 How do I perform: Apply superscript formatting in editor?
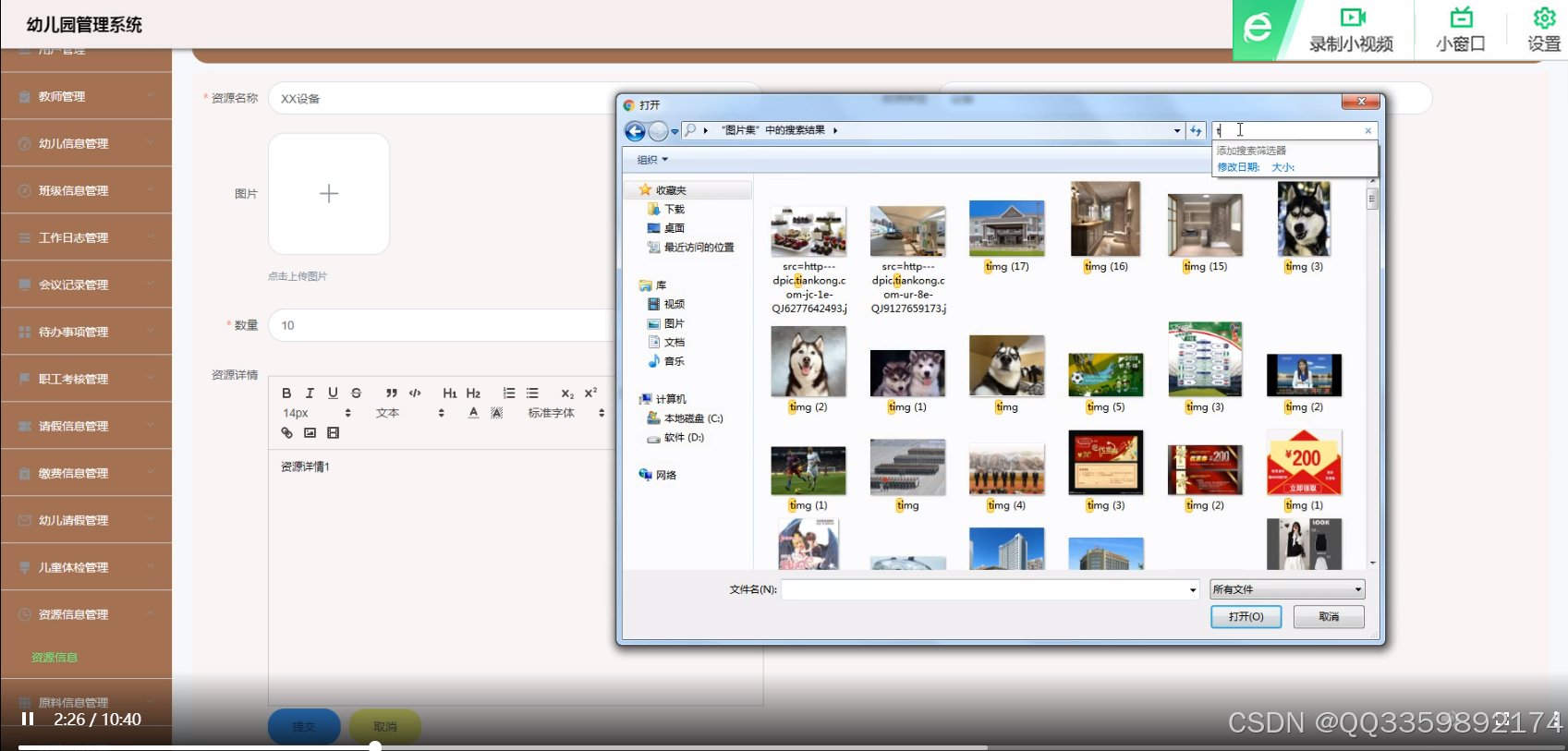point(590,393)
